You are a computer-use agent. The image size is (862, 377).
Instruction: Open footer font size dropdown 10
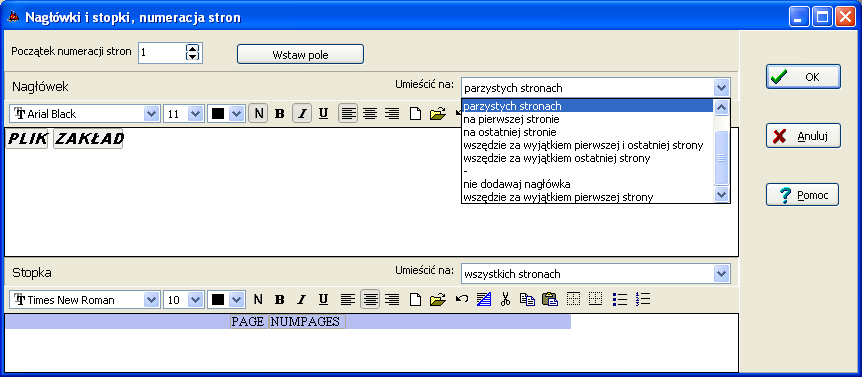195,300
